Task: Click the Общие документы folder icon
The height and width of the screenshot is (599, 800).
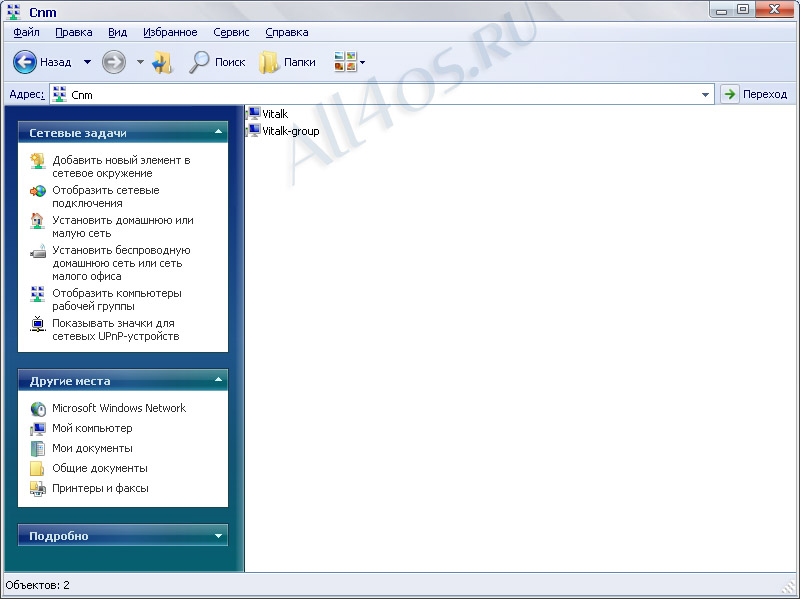Action: 37,468
